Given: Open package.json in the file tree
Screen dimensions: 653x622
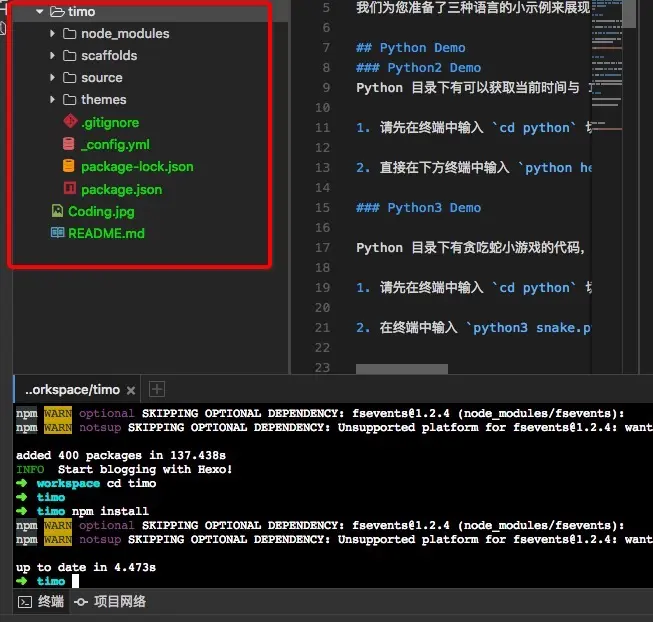Looking at the screenshot, I should [121, 189].
